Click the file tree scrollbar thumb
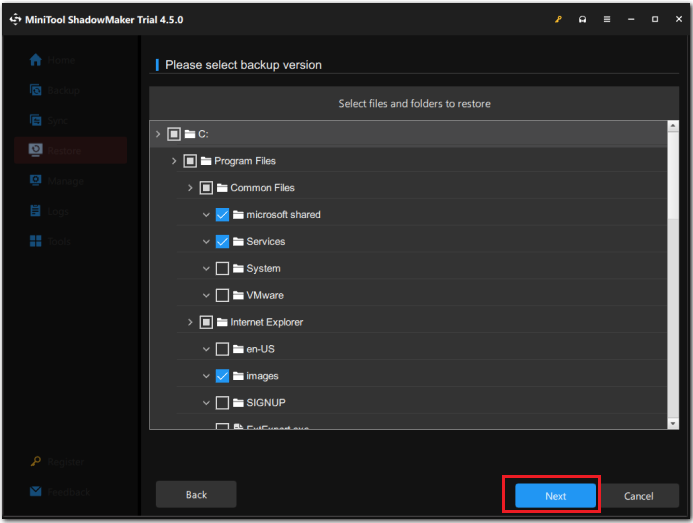The width and height of the screenshot is (693, 523). (673, 175)
